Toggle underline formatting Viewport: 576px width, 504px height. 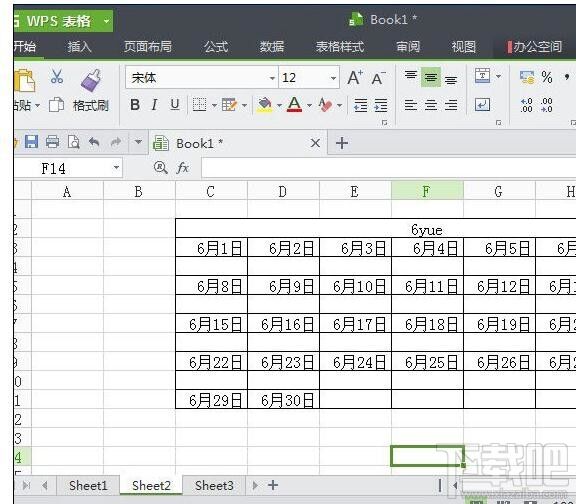coord(175,105)
